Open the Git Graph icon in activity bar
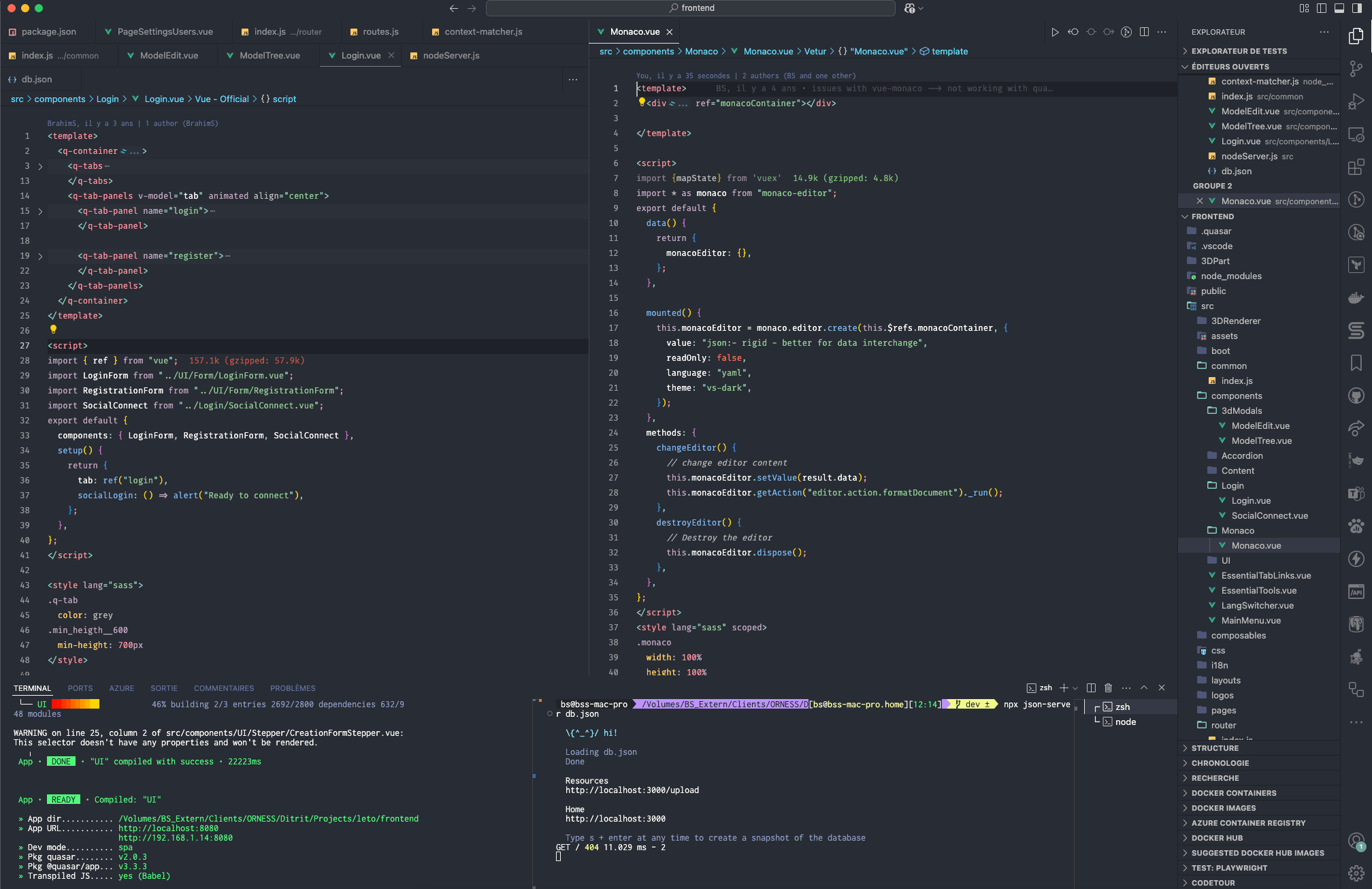 coord(1356,199)
